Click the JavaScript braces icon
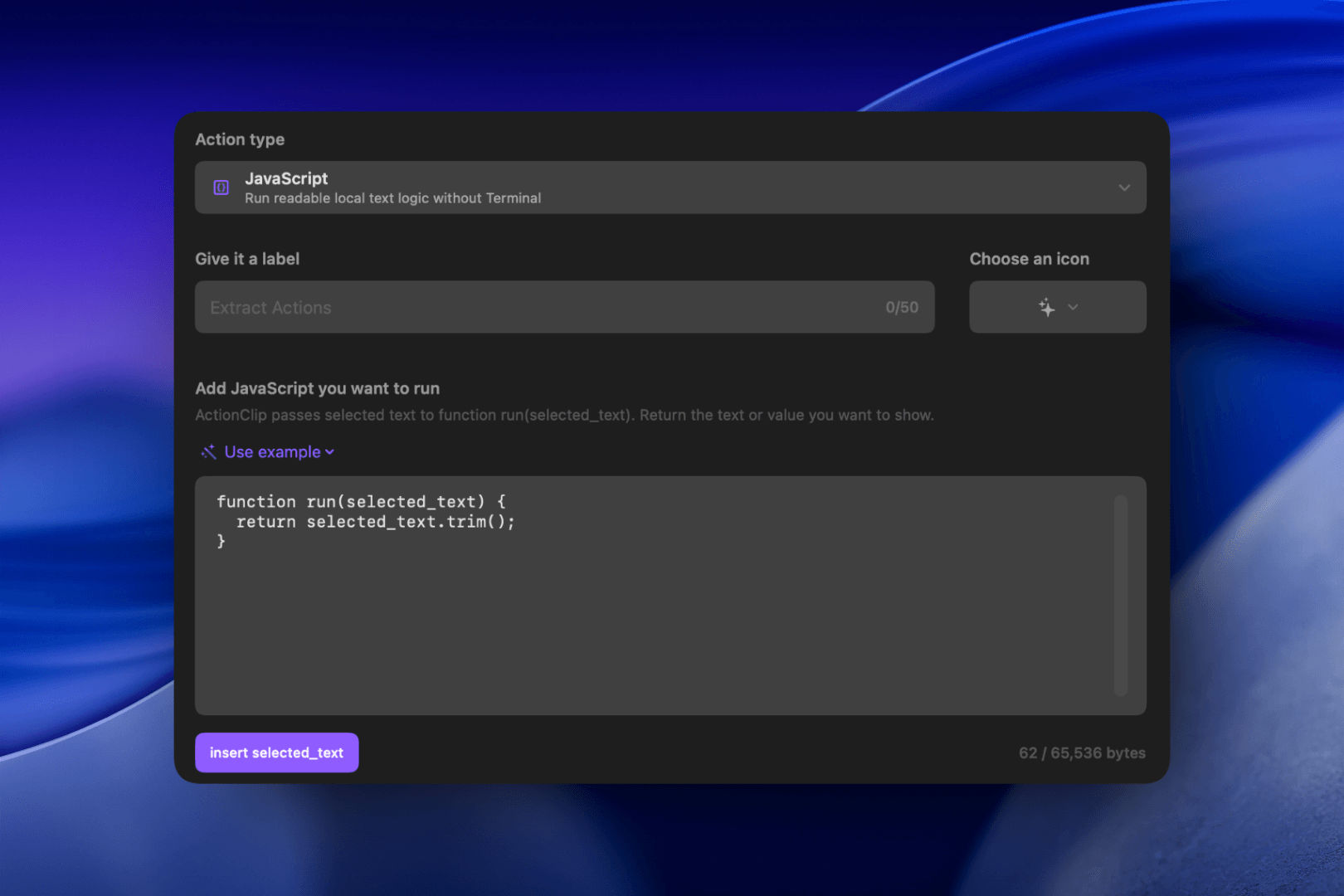The image size is (1344, 896). tap(222, 187)
